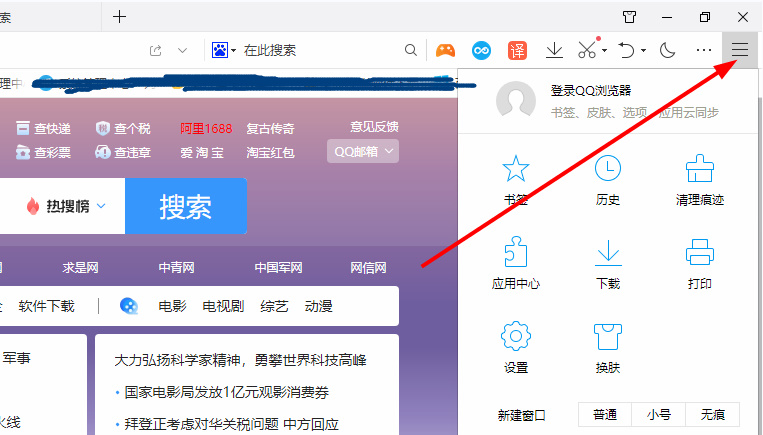Expand the QQ邮箱 dropdown

pos(363,151)
